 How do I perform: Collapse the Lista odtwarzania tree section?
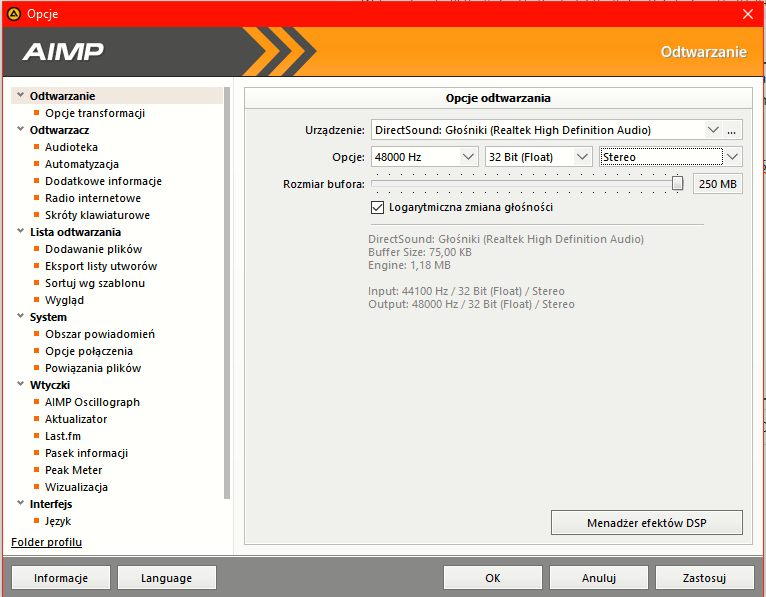coord(21,231)
